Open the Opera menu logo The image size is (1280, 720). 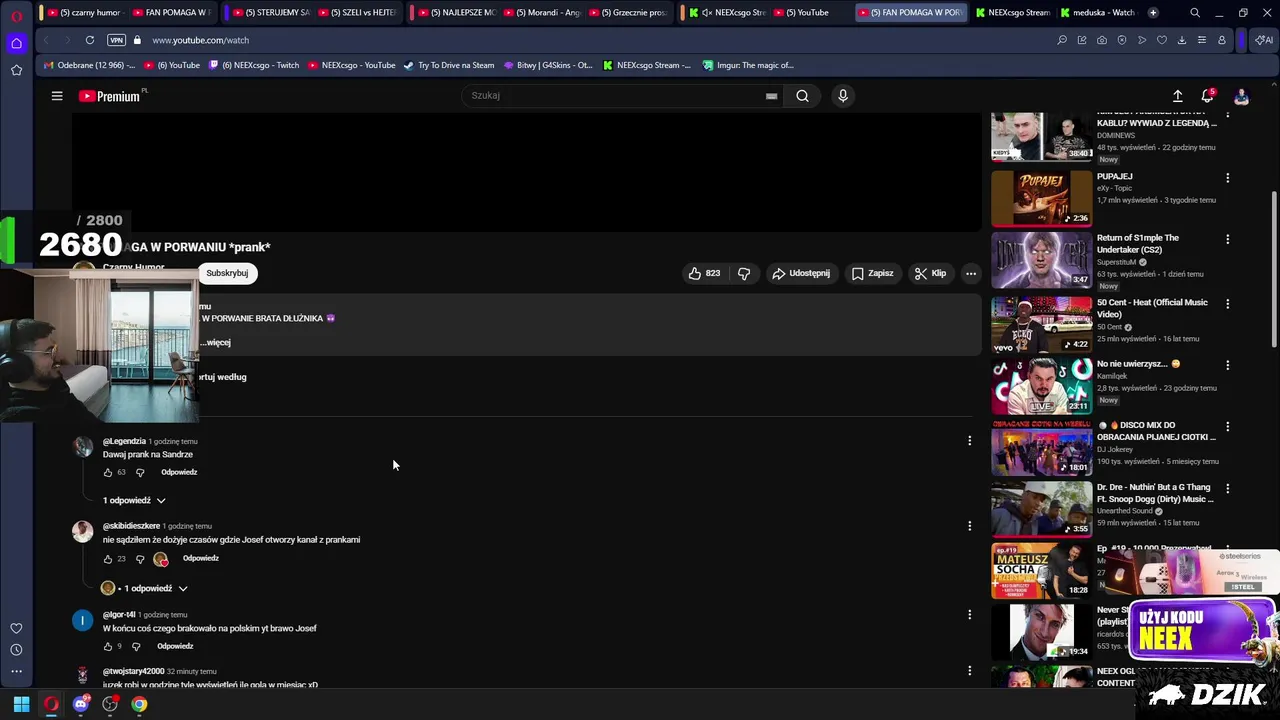[16, 16]
